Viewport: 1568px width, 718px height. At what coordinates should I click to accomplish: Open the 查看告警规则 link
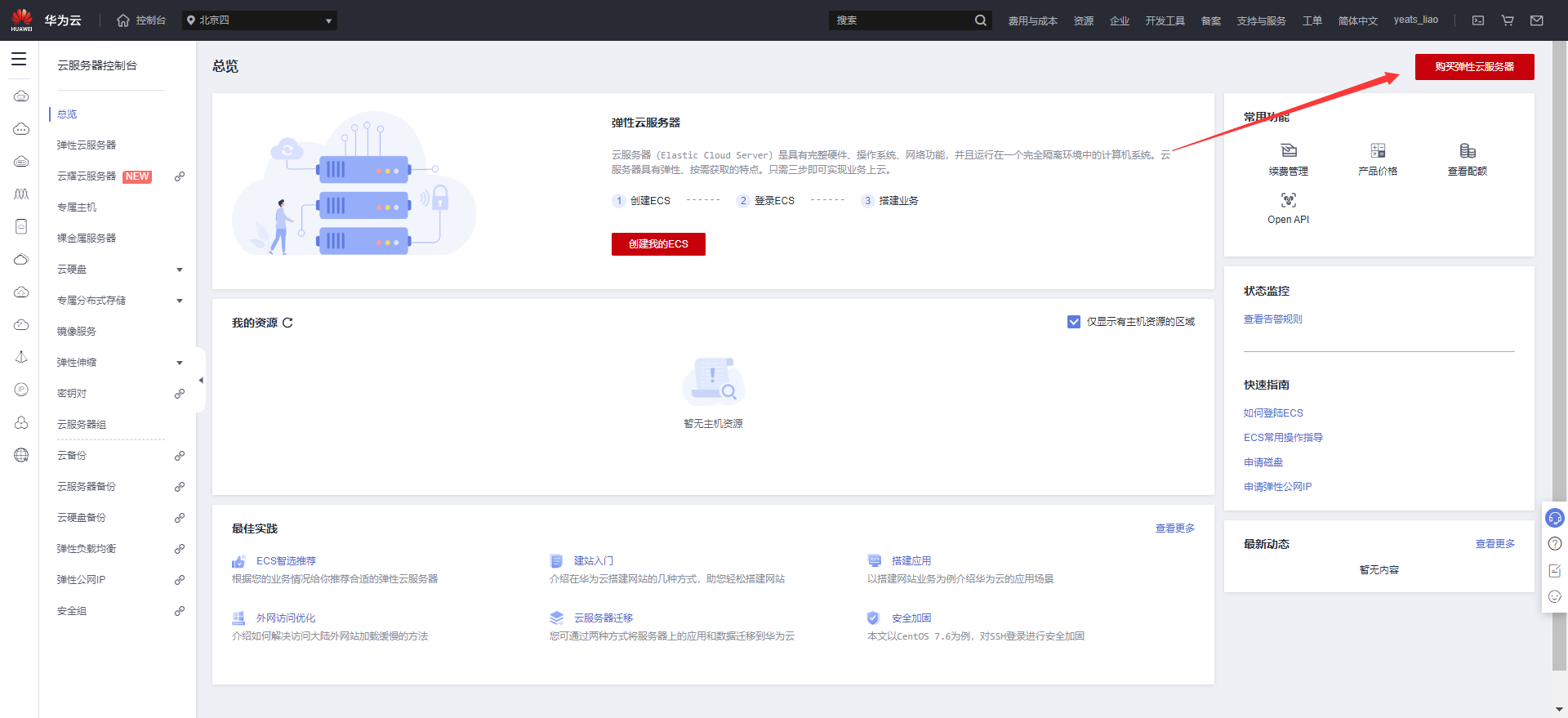tap(1273, 319)
